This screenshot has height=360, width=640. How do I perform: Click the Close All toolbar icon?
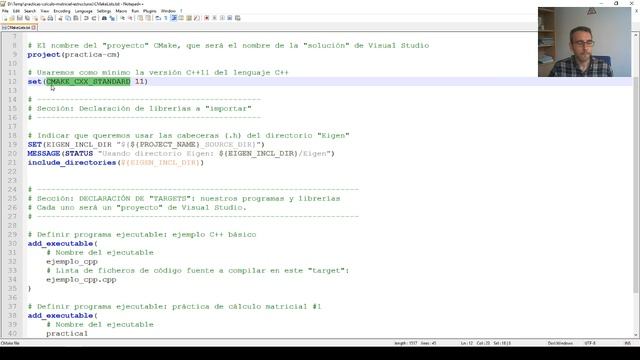click(43, 18)
